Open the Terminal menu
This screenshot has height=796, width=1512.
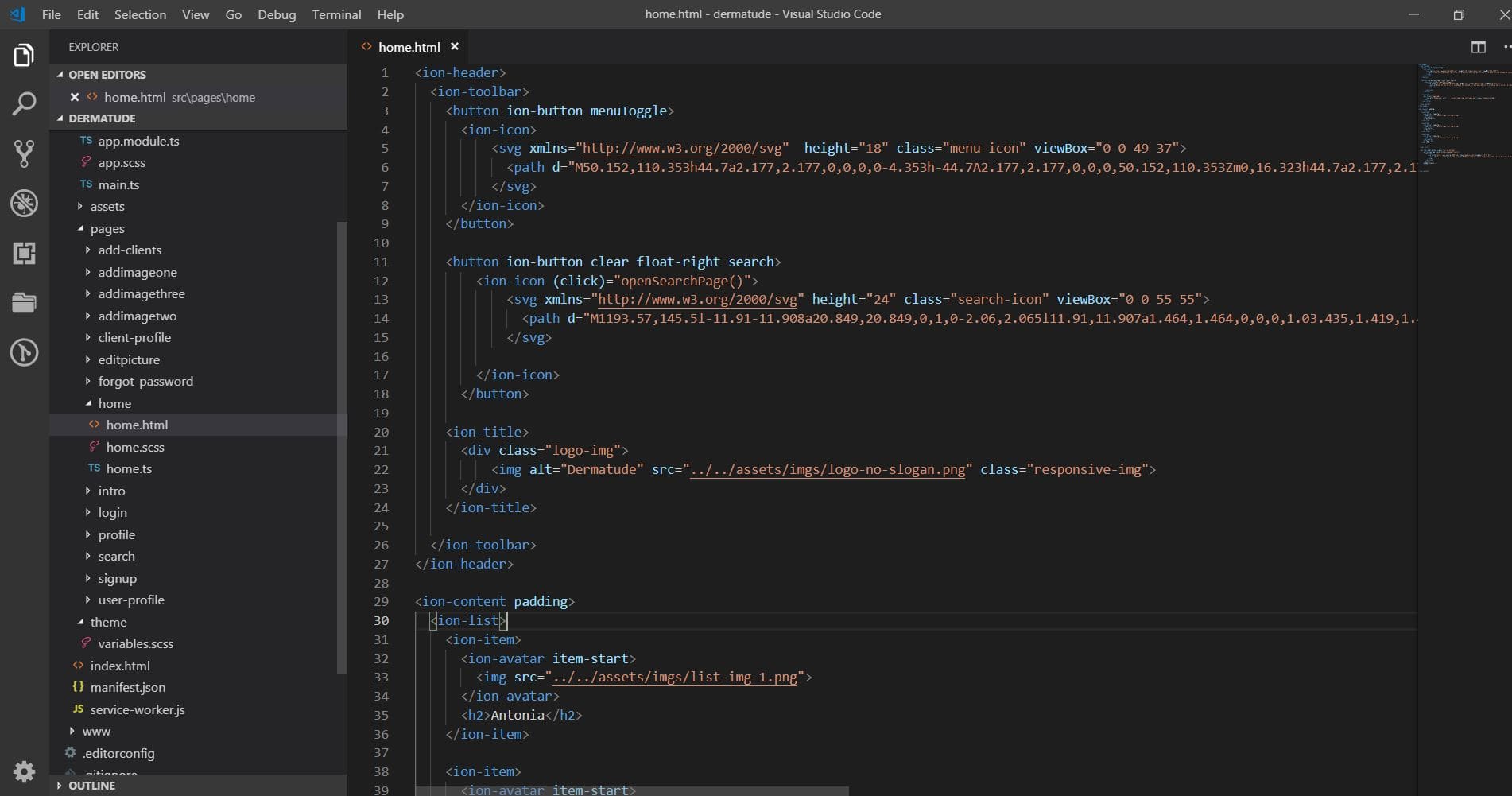pyautogui.click(x=336, y=14)
